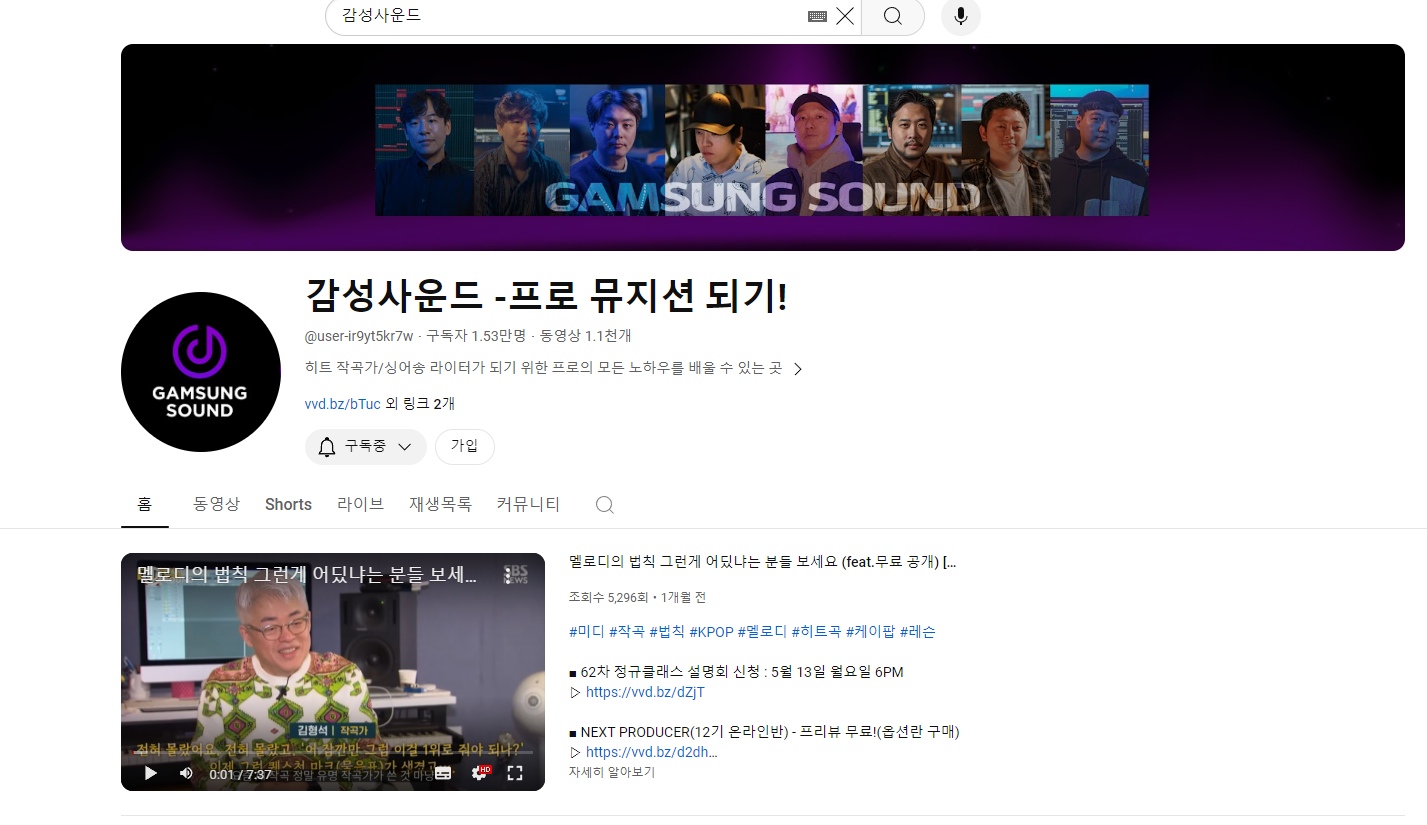This screenshot has height=825, width=1427.
Task: Click the @user-ir9yt5kr7w handle text
Action: point(359,336)
